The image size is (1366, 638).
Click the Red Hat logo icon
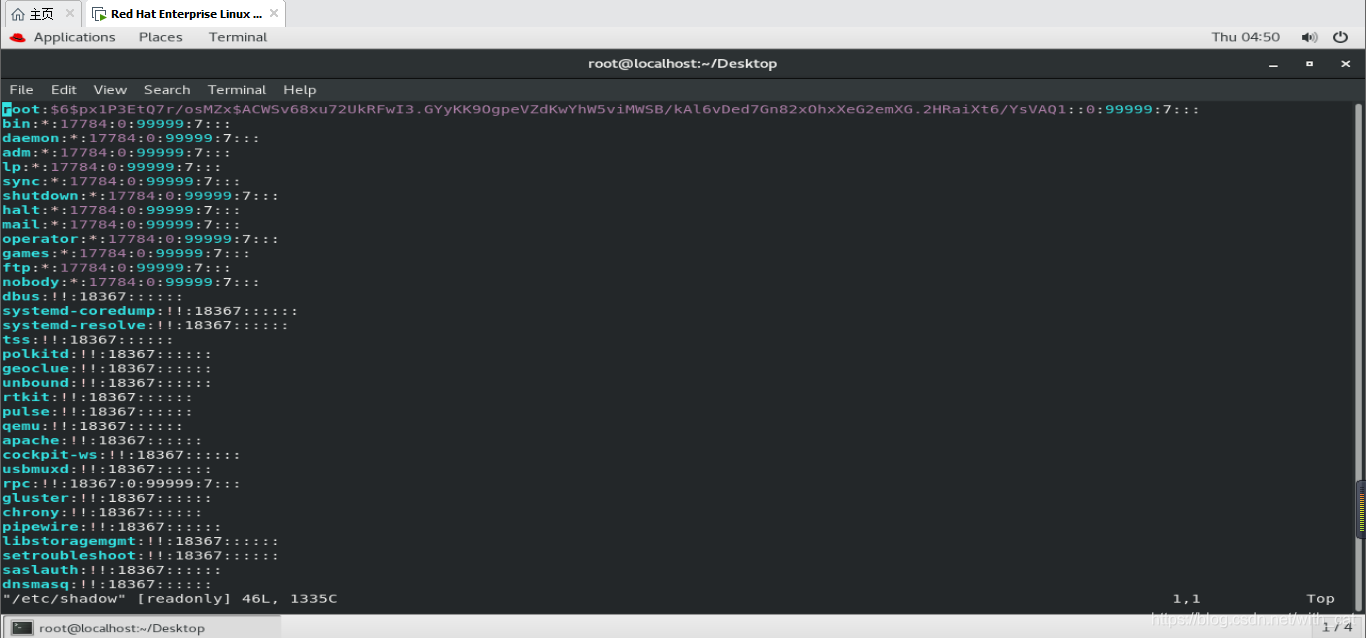(x=17, y=37)
